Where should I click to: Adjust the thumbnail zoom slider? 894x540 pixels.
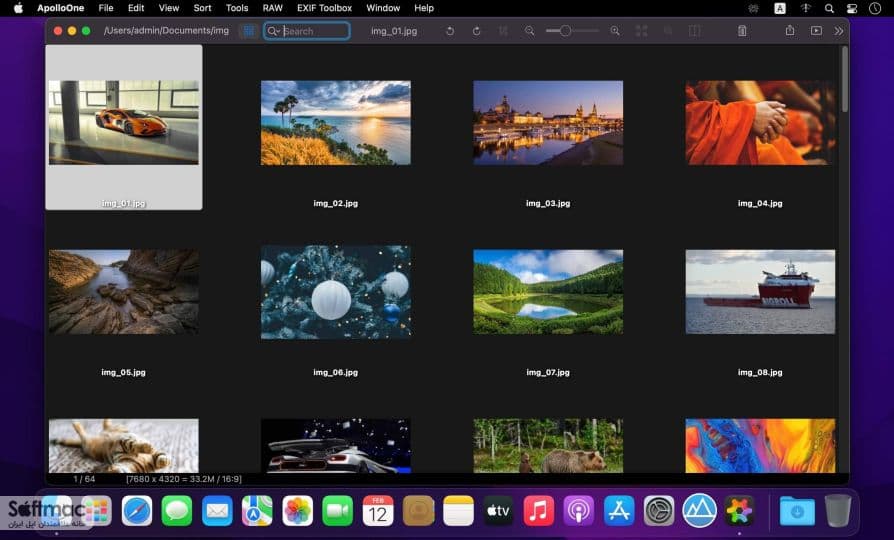572,31
